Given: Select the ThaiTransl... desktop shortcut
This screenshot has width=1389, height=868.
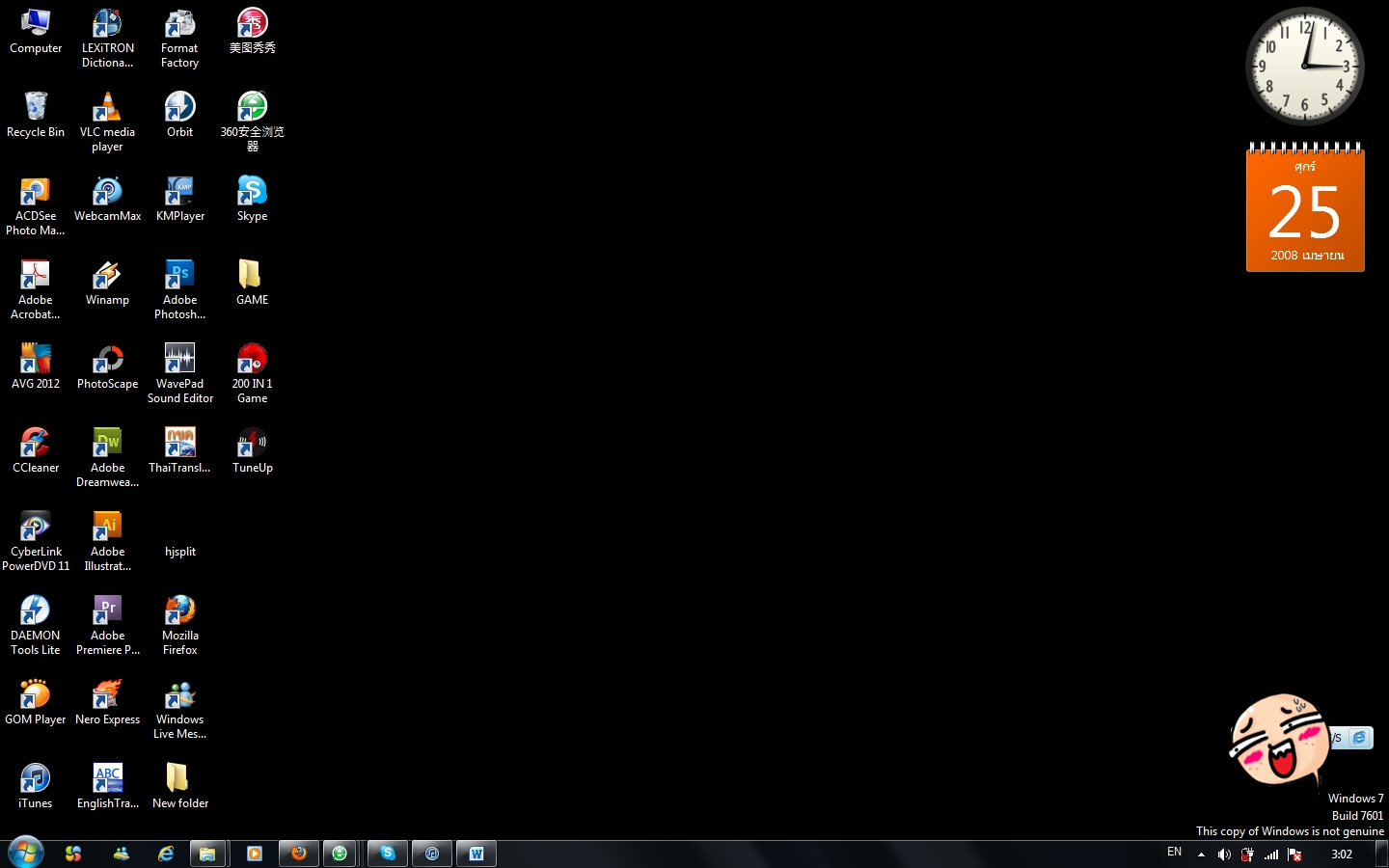Looking at the screenshot, I should tap(179, 451).
